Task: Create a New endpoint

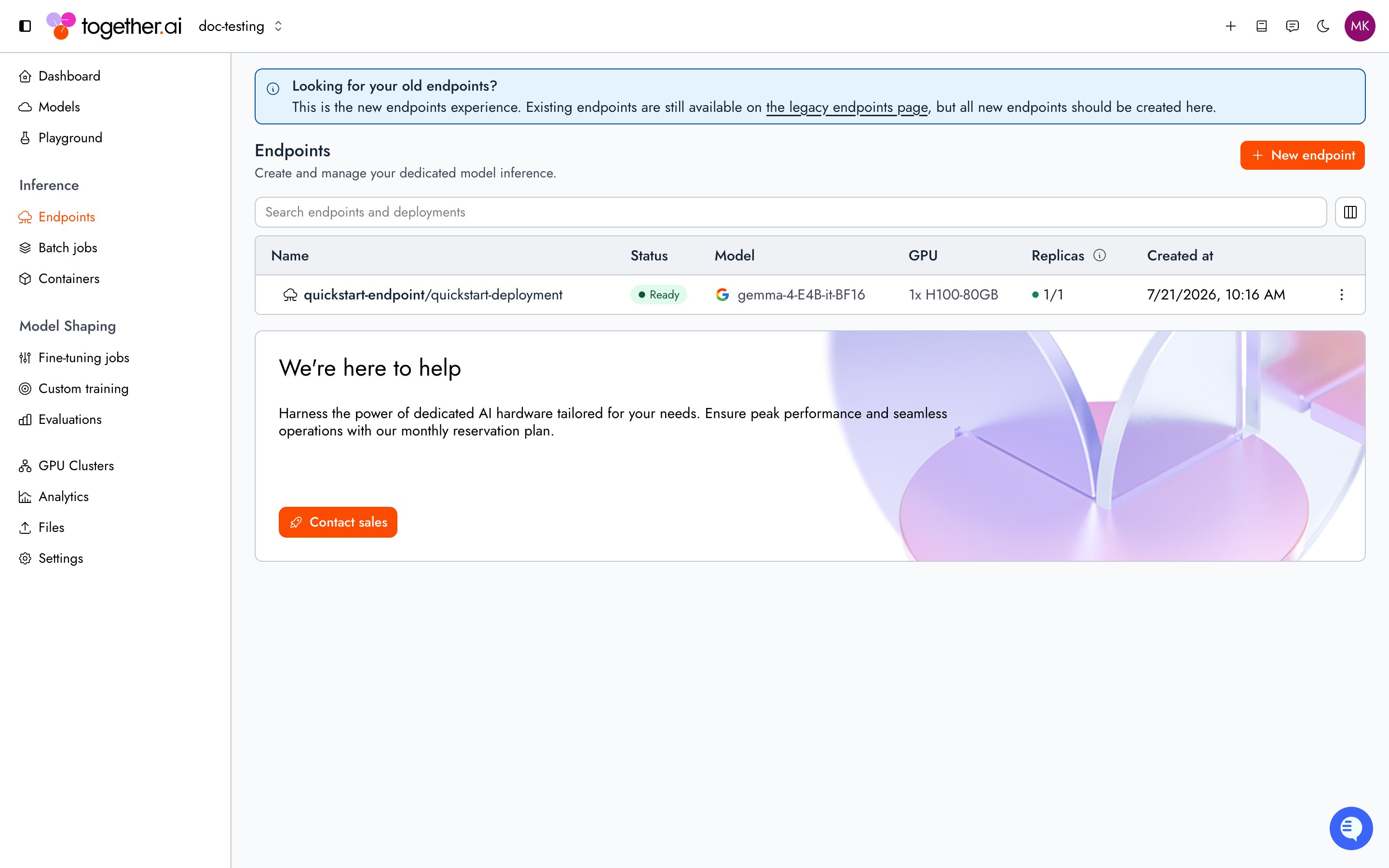Action: pyautogui.click(x=1302, y=156)
